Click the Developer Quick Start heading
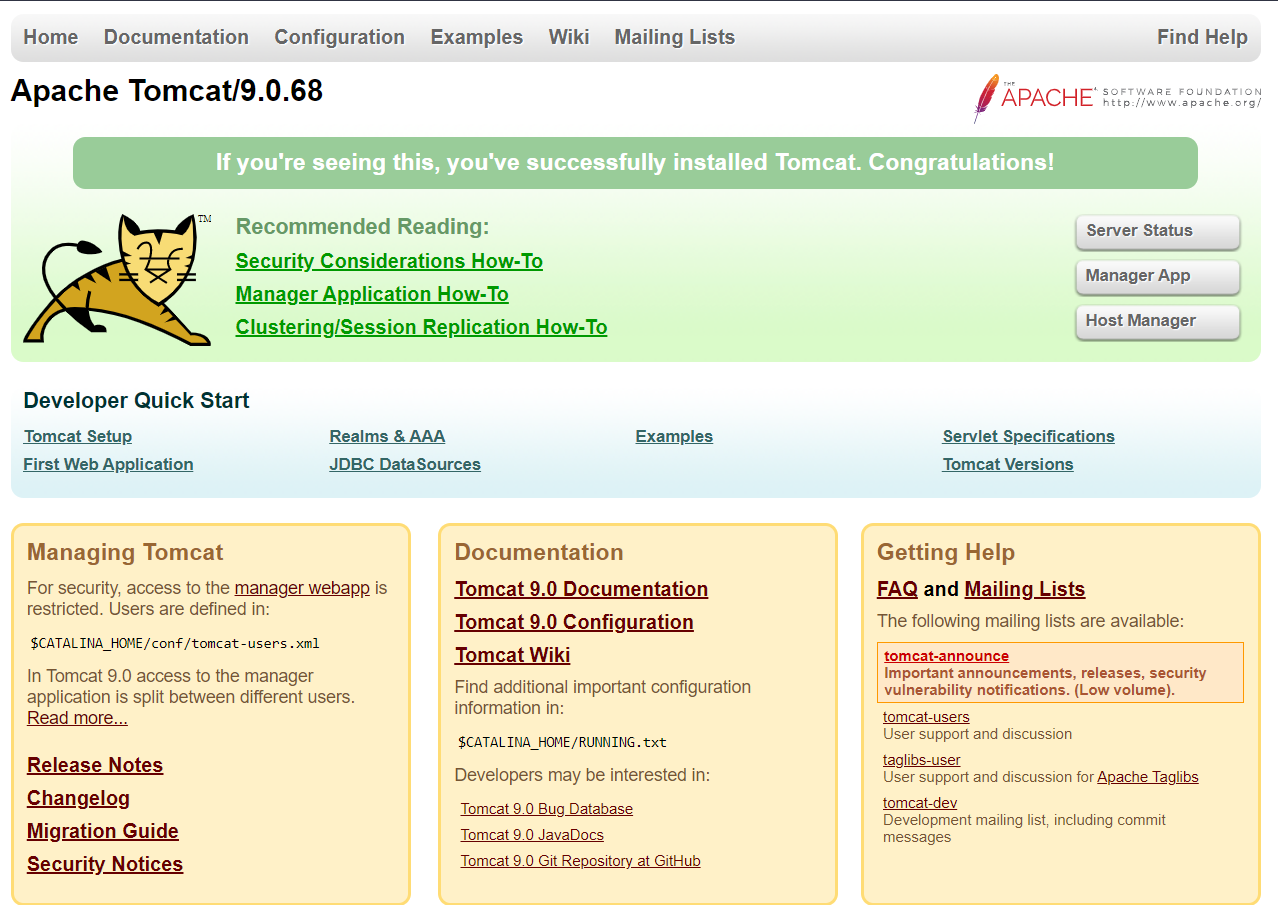 pyautogui.click(x=136, y=401)
